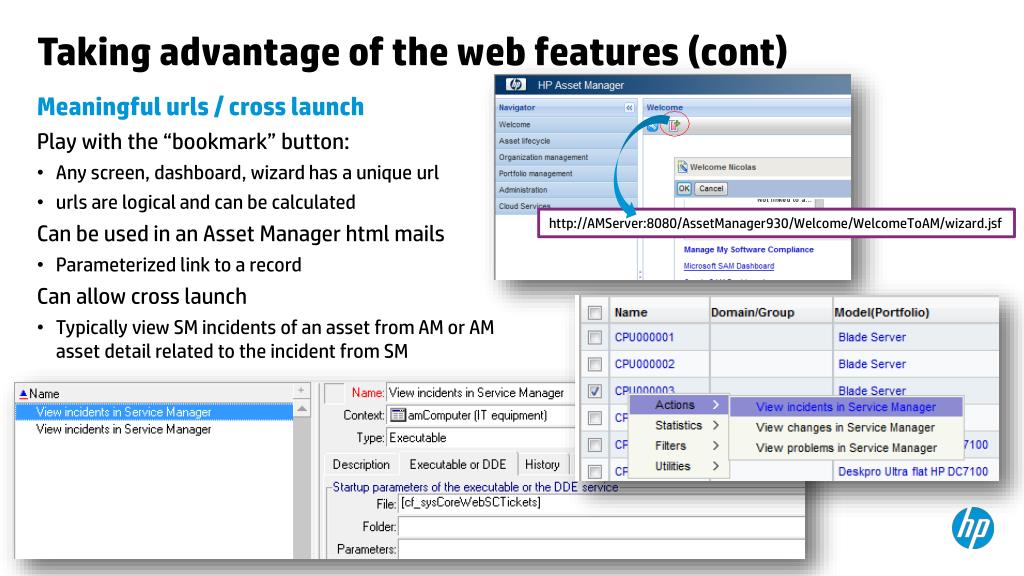Open Blade Server link in CPU000001 row

tap(872, 338)
